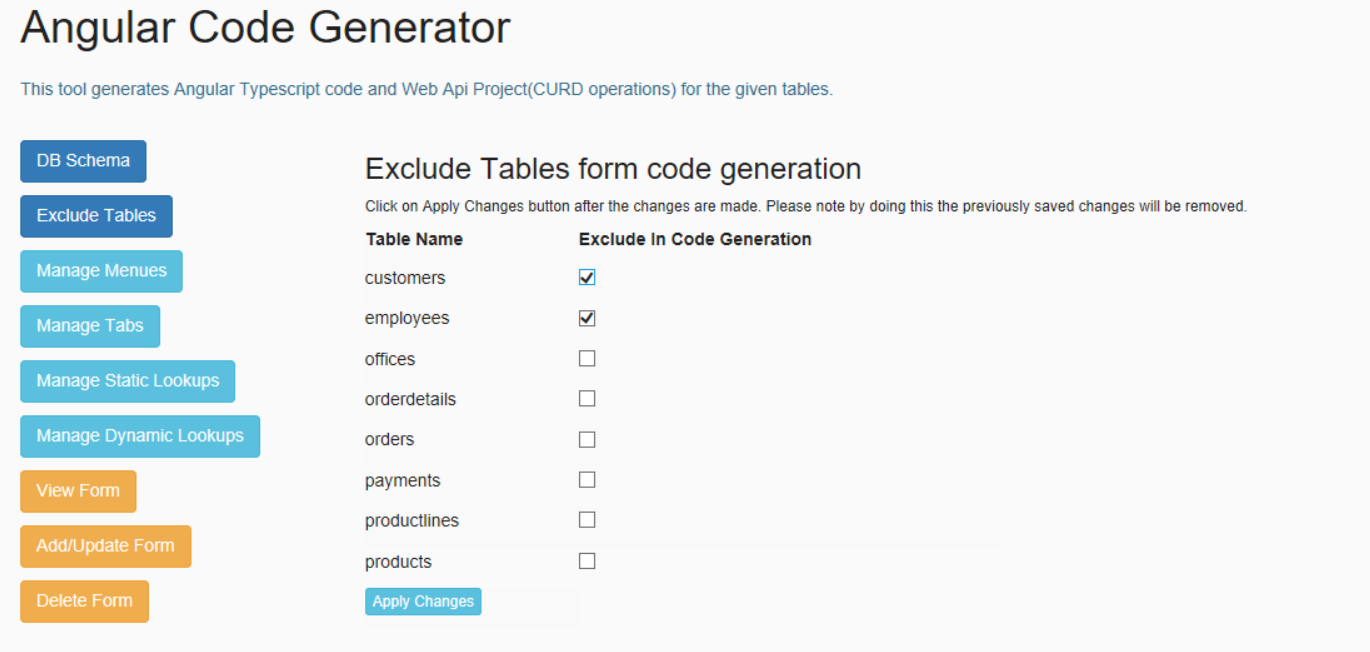Open the DB Schema section
This screenshot has height=652, width=1370.
pyautogui.click(x=83, y=161)
